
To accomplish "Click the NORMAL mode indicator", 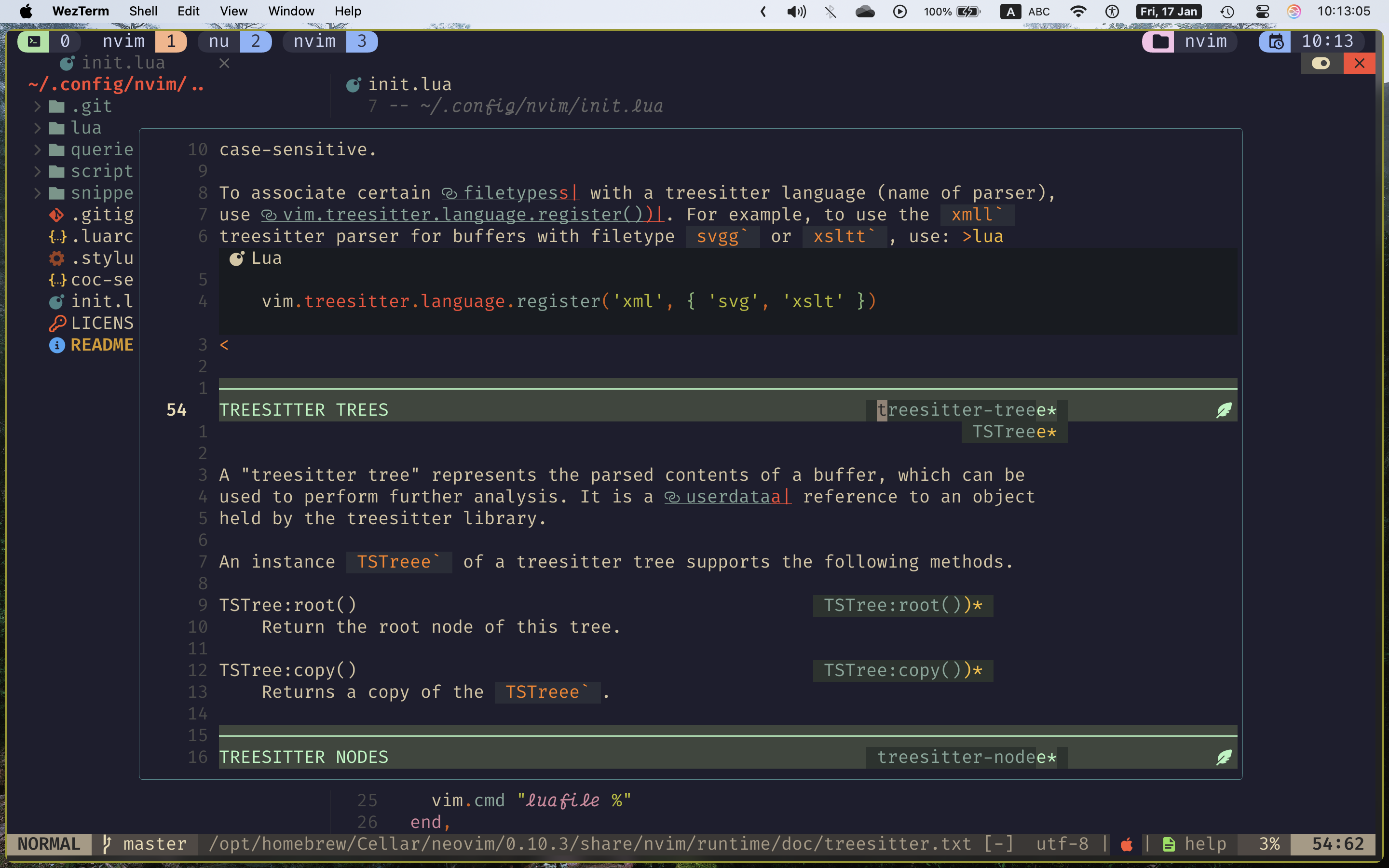I will coord(49,844).
